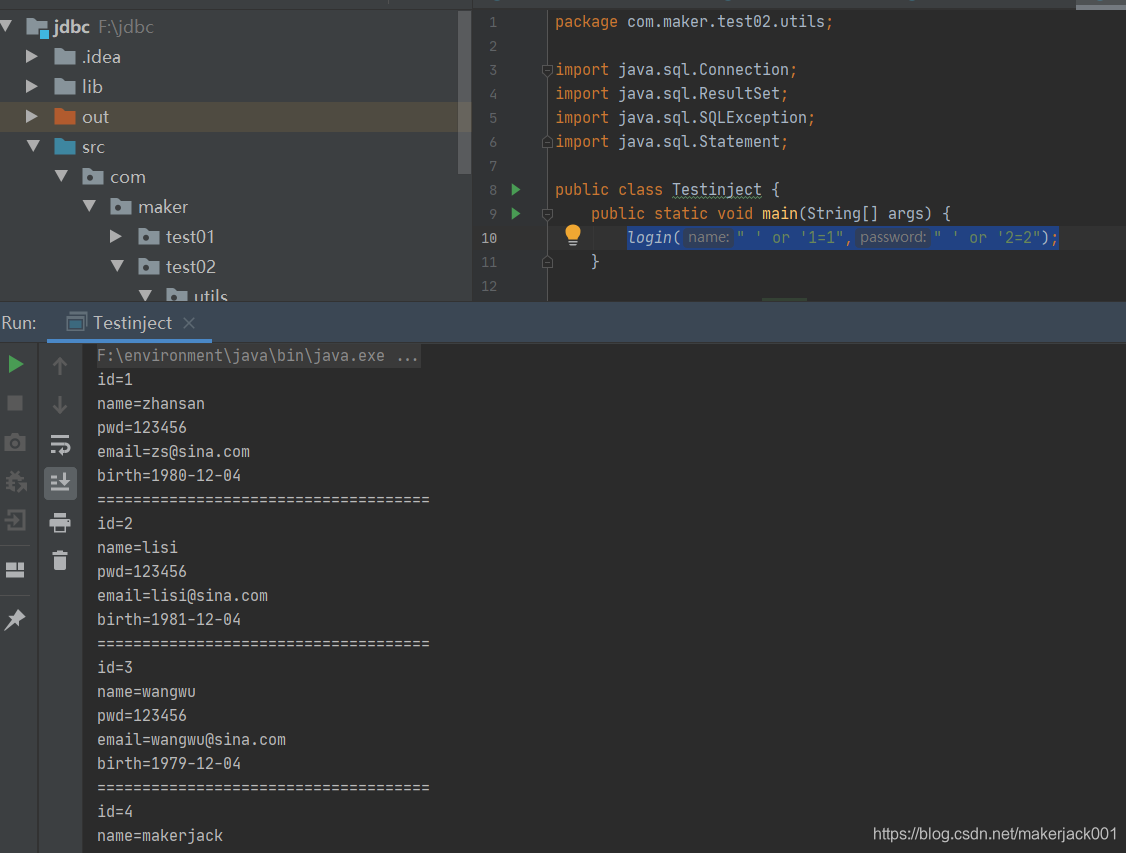The image size is (1126, 853).
Task: Click console line name=wangwu
Action: pyautogui.click(x=146, y=692)
